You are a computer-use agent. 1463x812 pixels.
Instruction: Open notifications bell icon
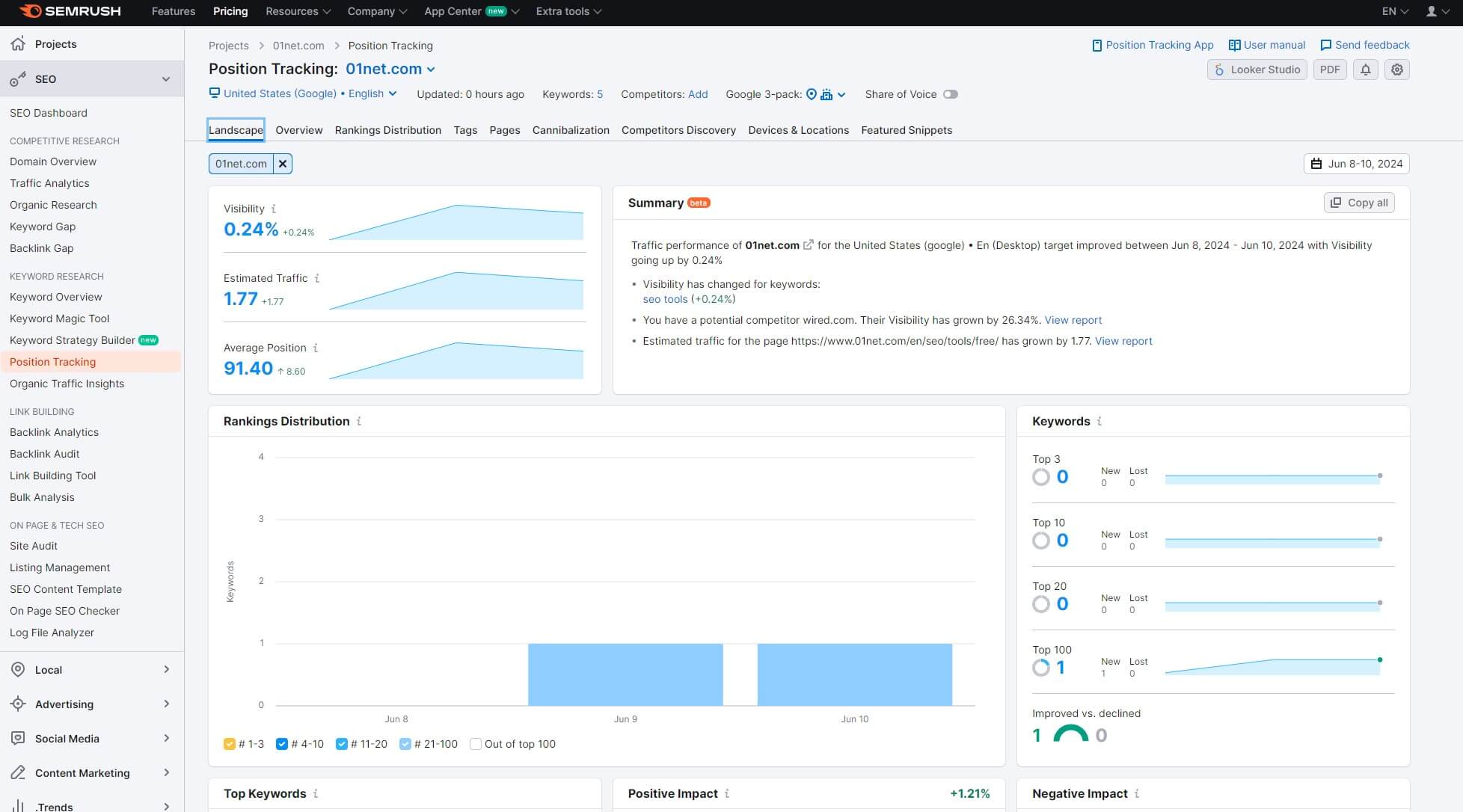[1365, 70]
